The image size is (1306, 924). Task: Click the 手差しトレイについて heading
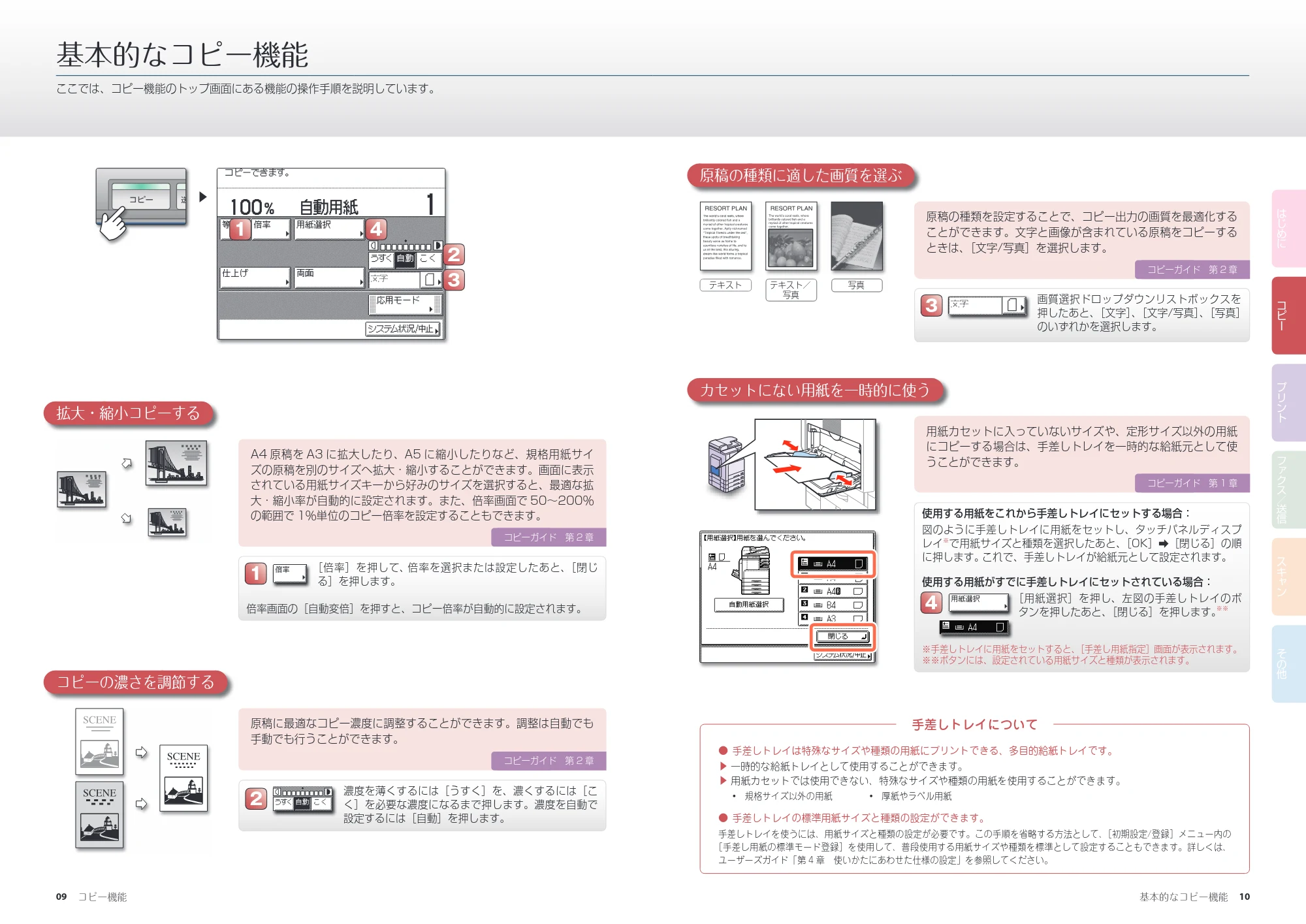[x=974, y=725]
